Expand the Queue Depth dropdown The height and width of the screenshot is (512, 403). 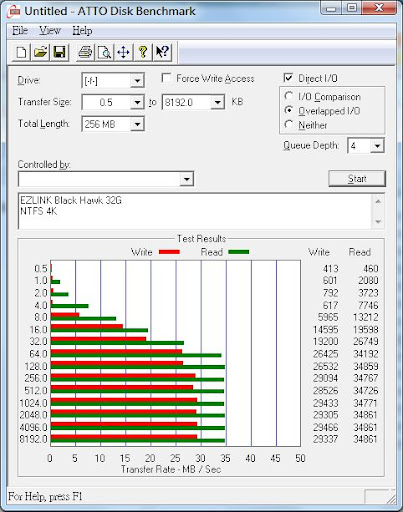[x=377, y=146]
